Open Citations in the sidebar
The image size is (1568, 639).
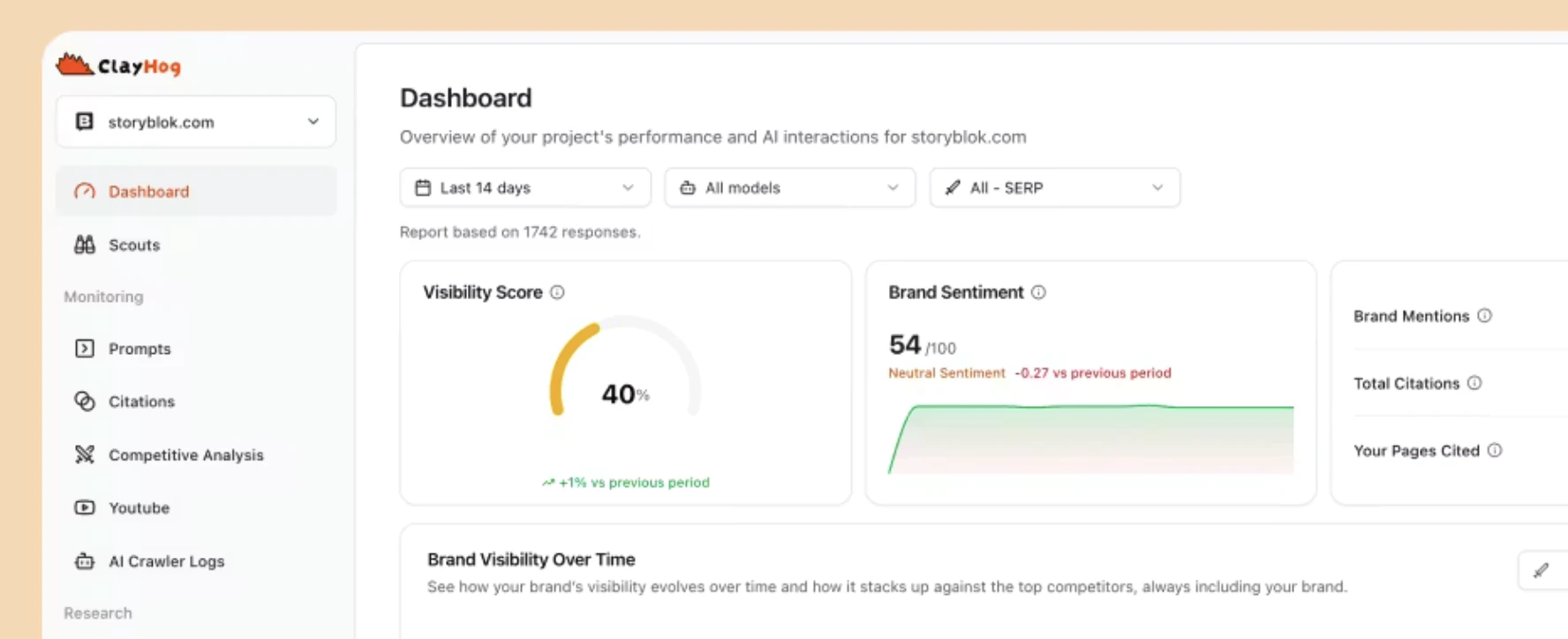196,402
